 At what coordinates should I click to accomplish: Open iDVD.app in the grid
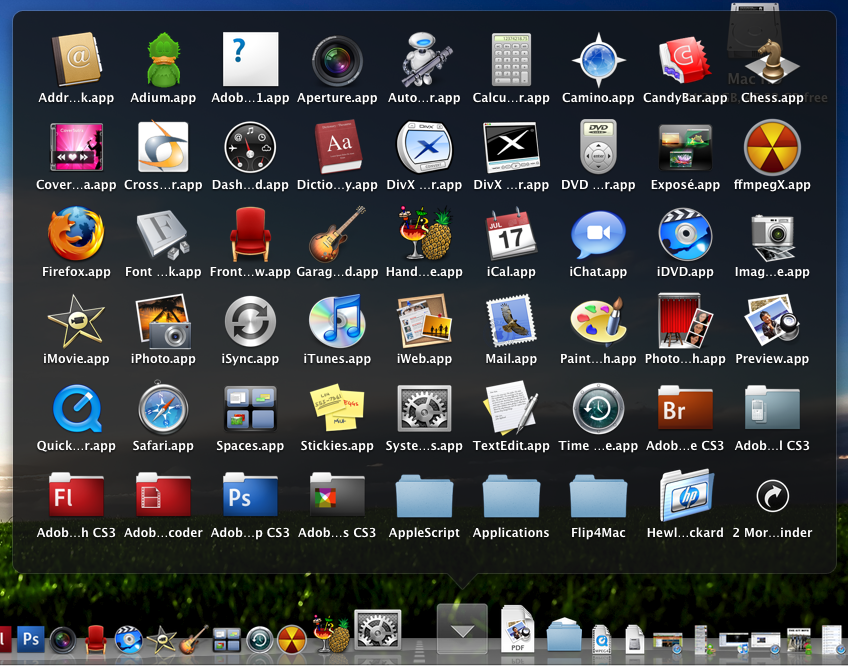point(685,234)
